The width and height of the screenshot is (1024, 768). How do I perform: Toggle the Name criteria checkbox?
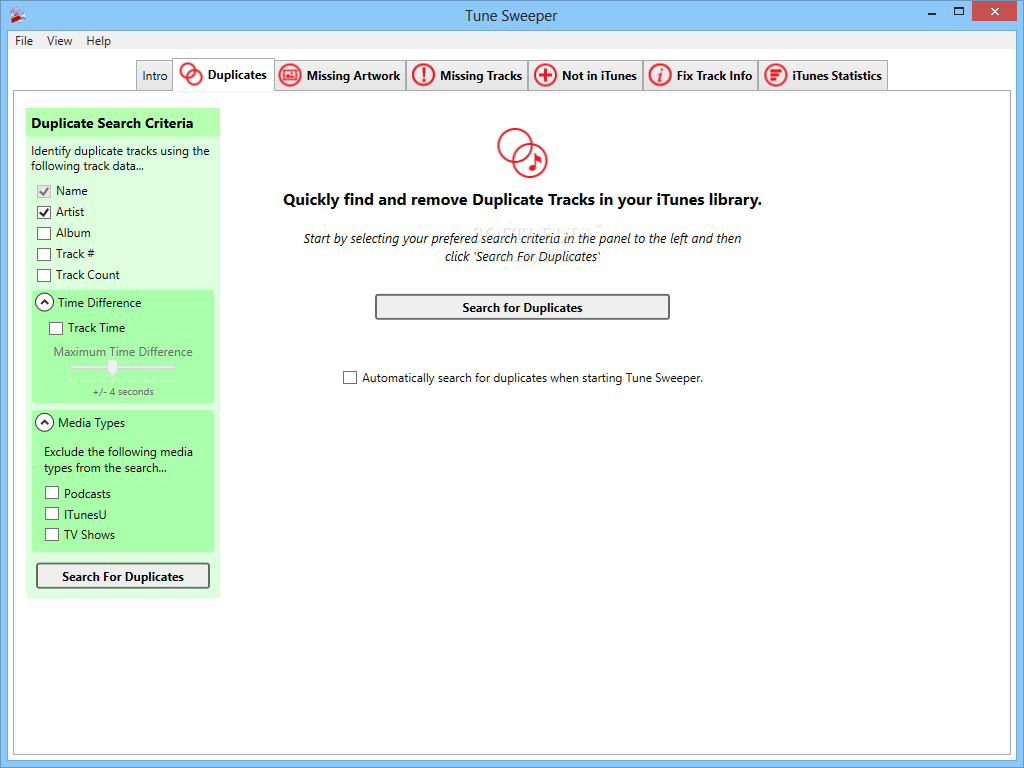click(44, 191)
